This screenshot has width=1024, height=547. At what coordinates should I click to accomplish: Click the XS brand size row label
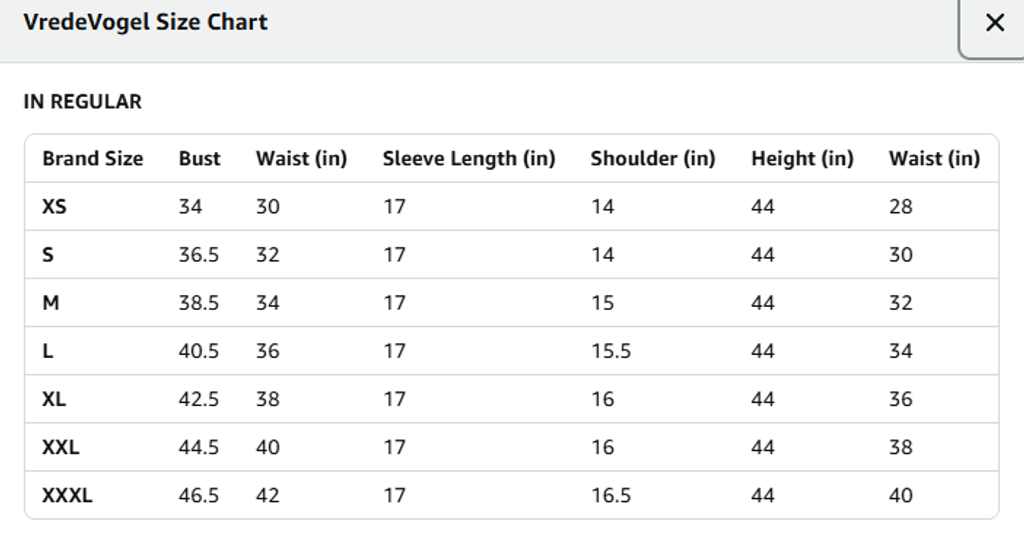(x=54, y=207)
